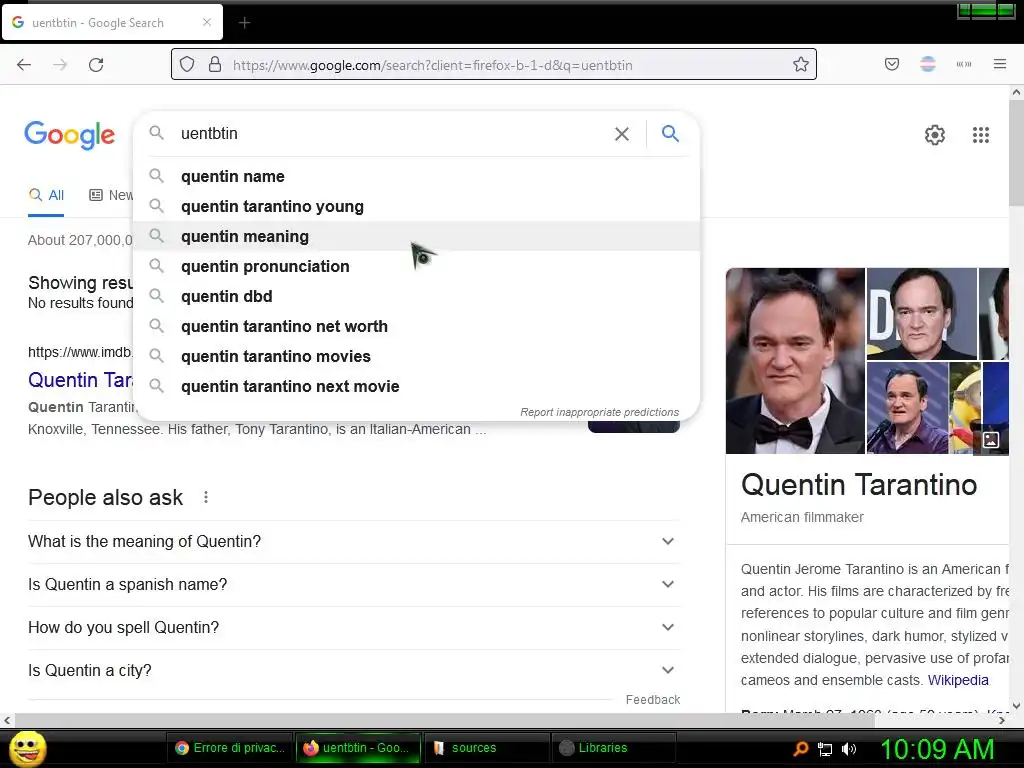Open the shield tracking protection icon

(187, 64)
